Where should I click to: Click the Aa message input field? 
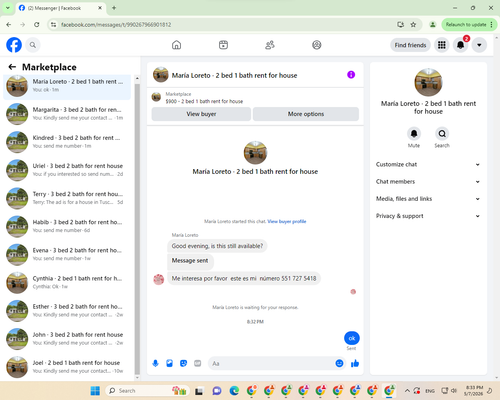tap(272, 363)
